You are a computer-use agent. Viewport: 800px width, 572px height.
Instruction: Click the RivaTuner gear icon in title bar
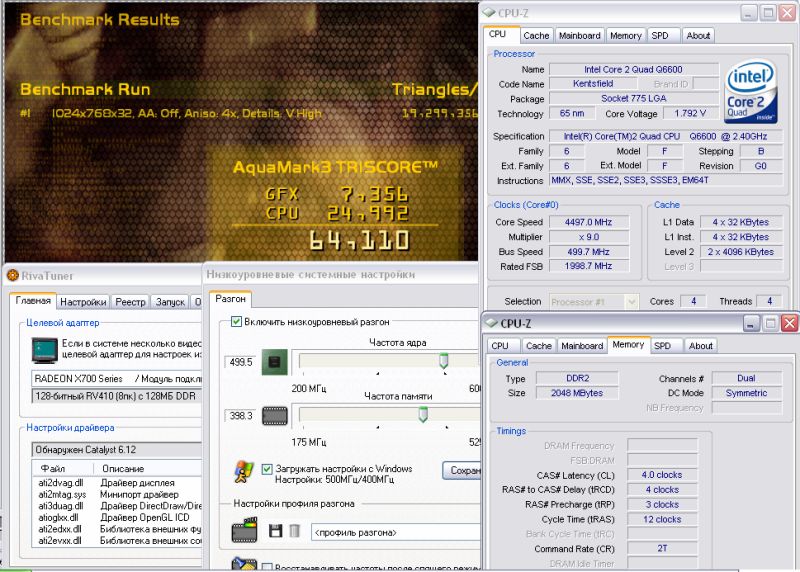point(12,276)
